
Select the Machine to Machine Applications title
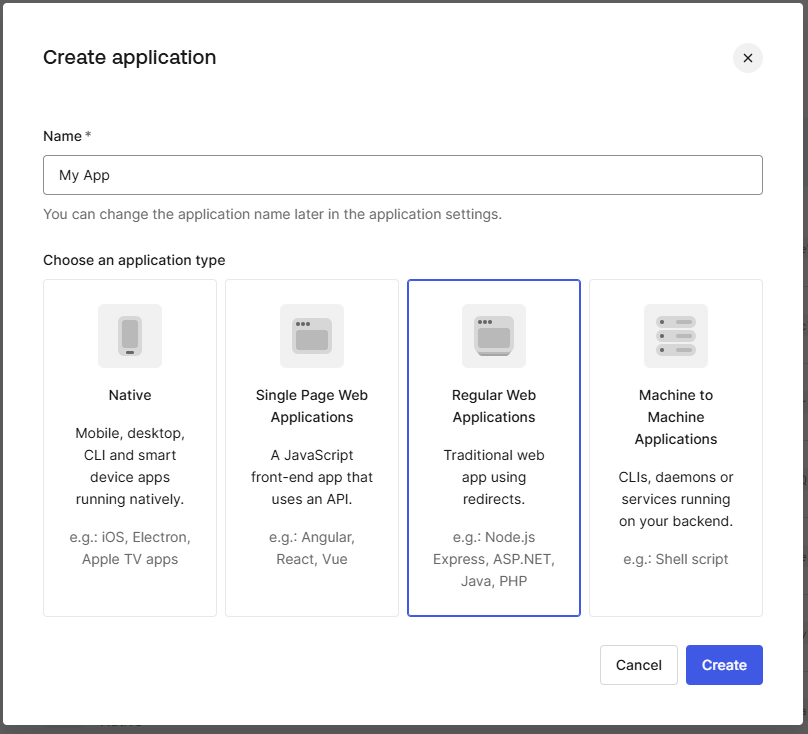tap(676, 417)
